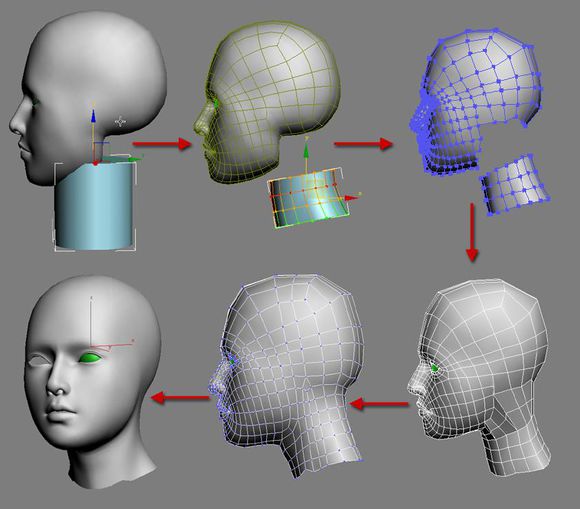Click the crosshair move cursor near the smooth head's nape
Screen dimensions: 580x509
point(120,121)
